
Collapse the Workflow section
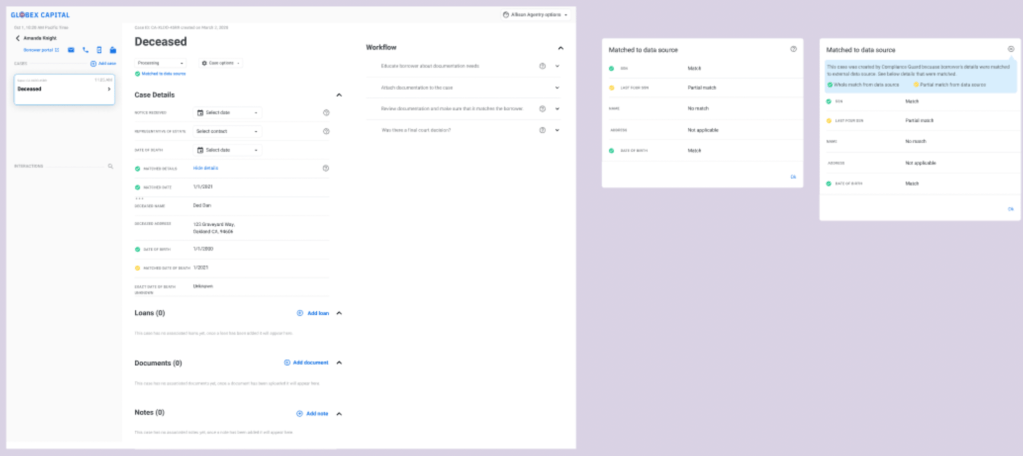(x=560, y=48)
